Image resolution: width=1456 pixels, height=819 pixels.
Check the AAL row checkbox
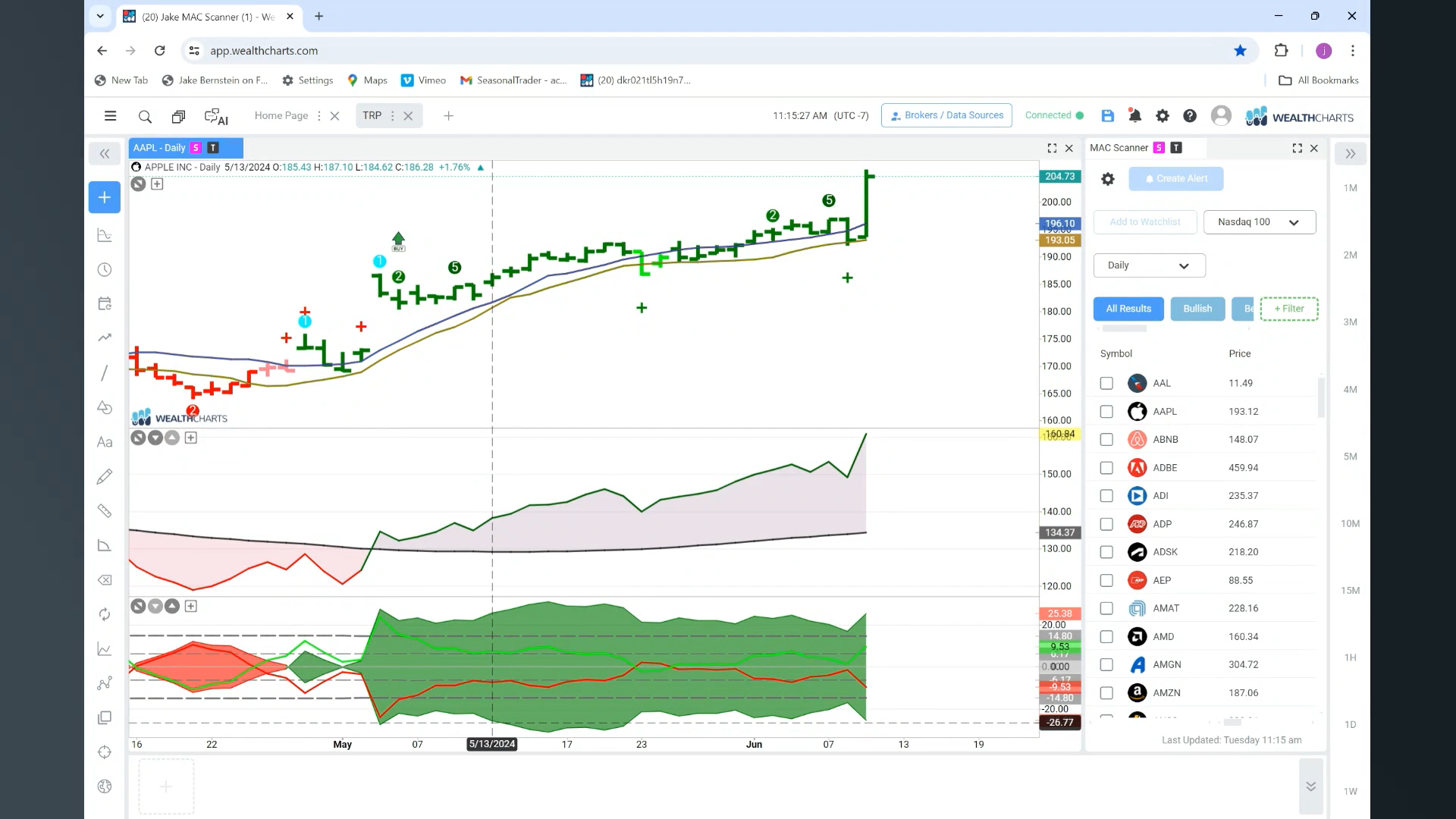(x=1106, y=384)
